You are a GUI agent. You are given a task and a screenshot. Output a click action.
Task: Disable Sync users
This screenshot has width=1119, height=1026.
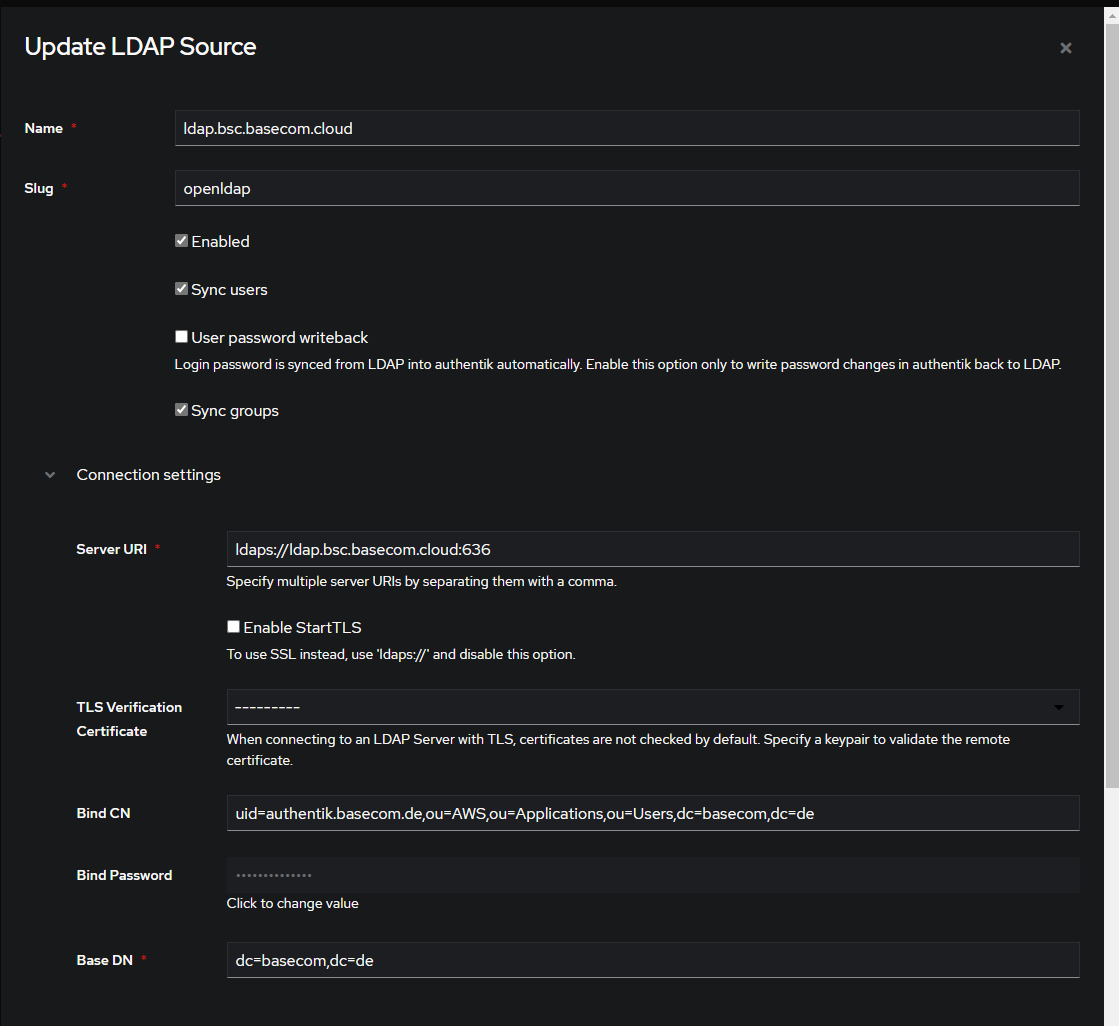[181, 288]
